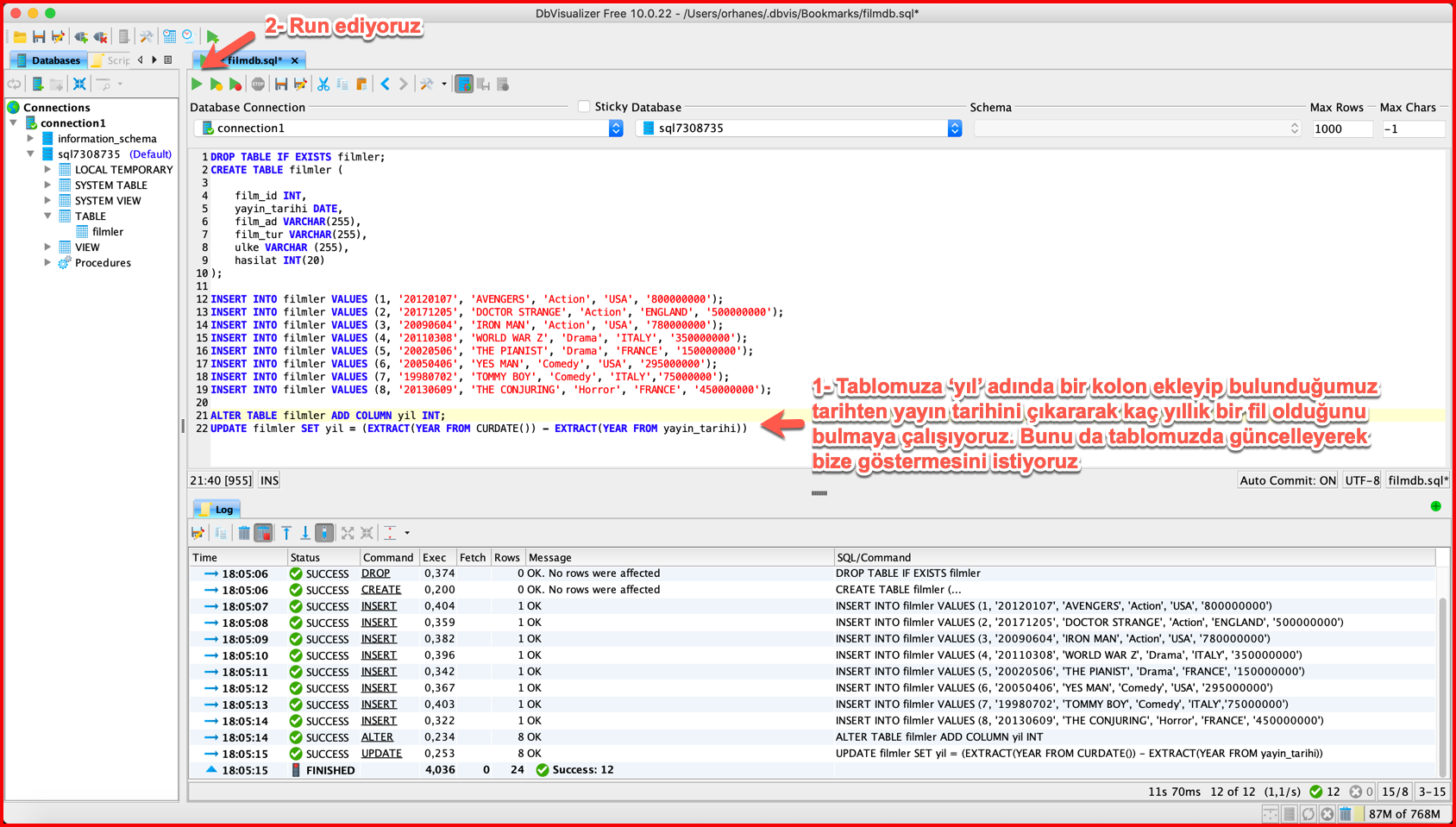Click the memory usage bar 87M of 768M
This screenshot has height=827, width=1456.
click(1403, 813)
